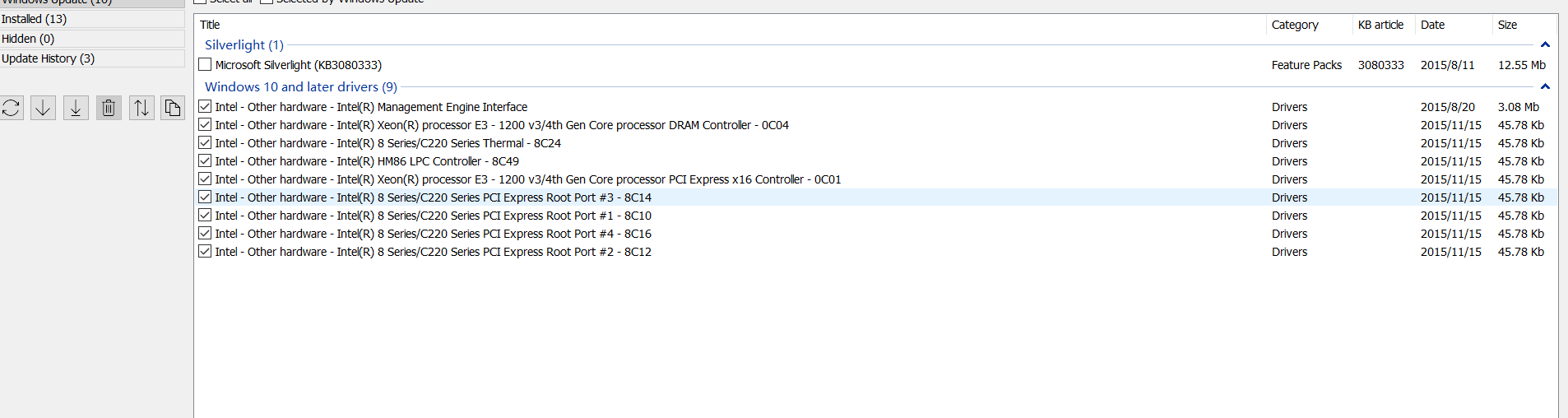Select Intel Management Engine Interface row title
Screen dimensions: 1568x418
point(371,107)
